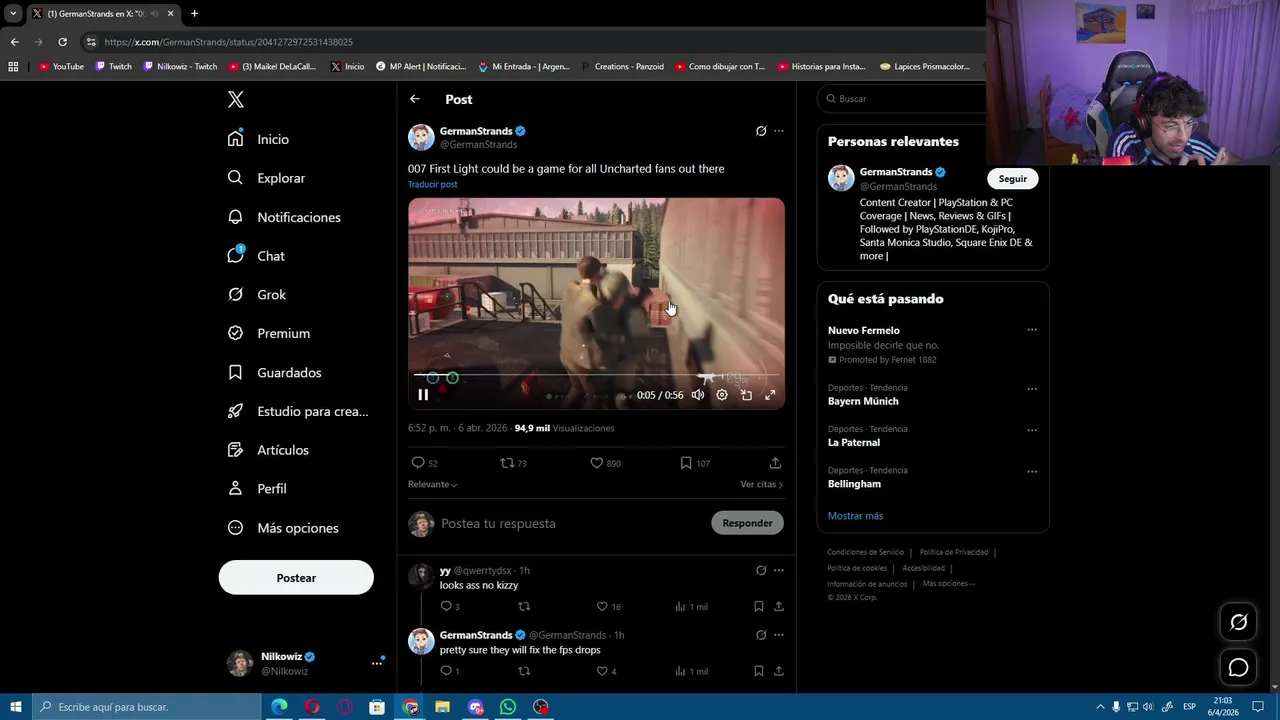Enable picture-in-picture for video
Viewport: 1280px width, 720px height.
[x=746, y=395]
